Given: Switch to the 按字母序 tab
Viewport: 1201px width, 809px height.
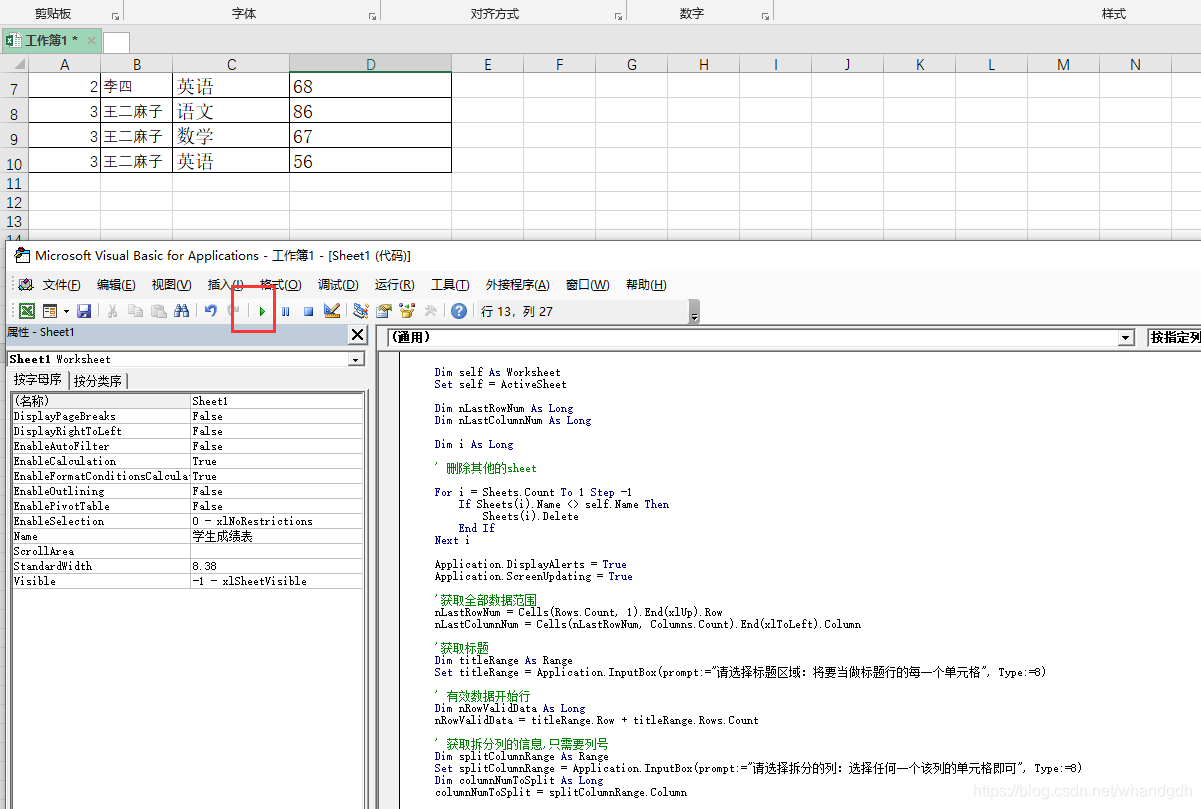Looking at the screenshot, I should tap(38, 380).
